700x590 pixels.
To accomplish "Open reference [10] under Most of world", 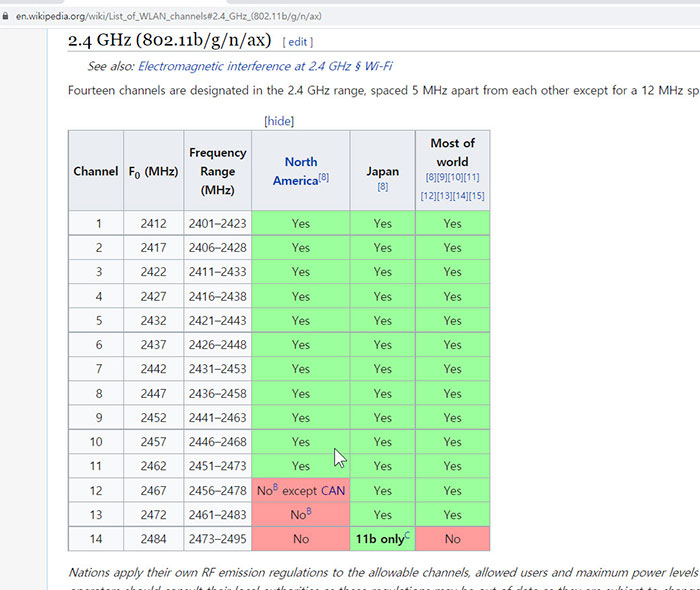I will (455, 177).
